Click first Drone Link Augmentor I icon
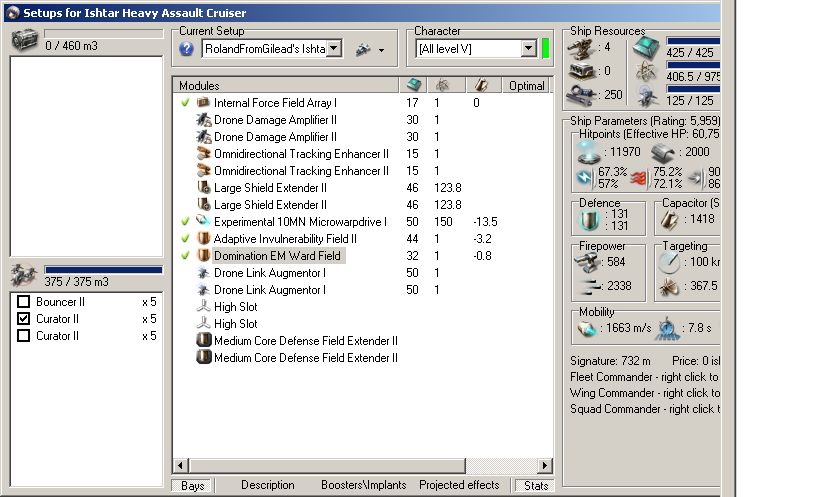The width and height of the screenshot is (816, 497). [203, 273]
